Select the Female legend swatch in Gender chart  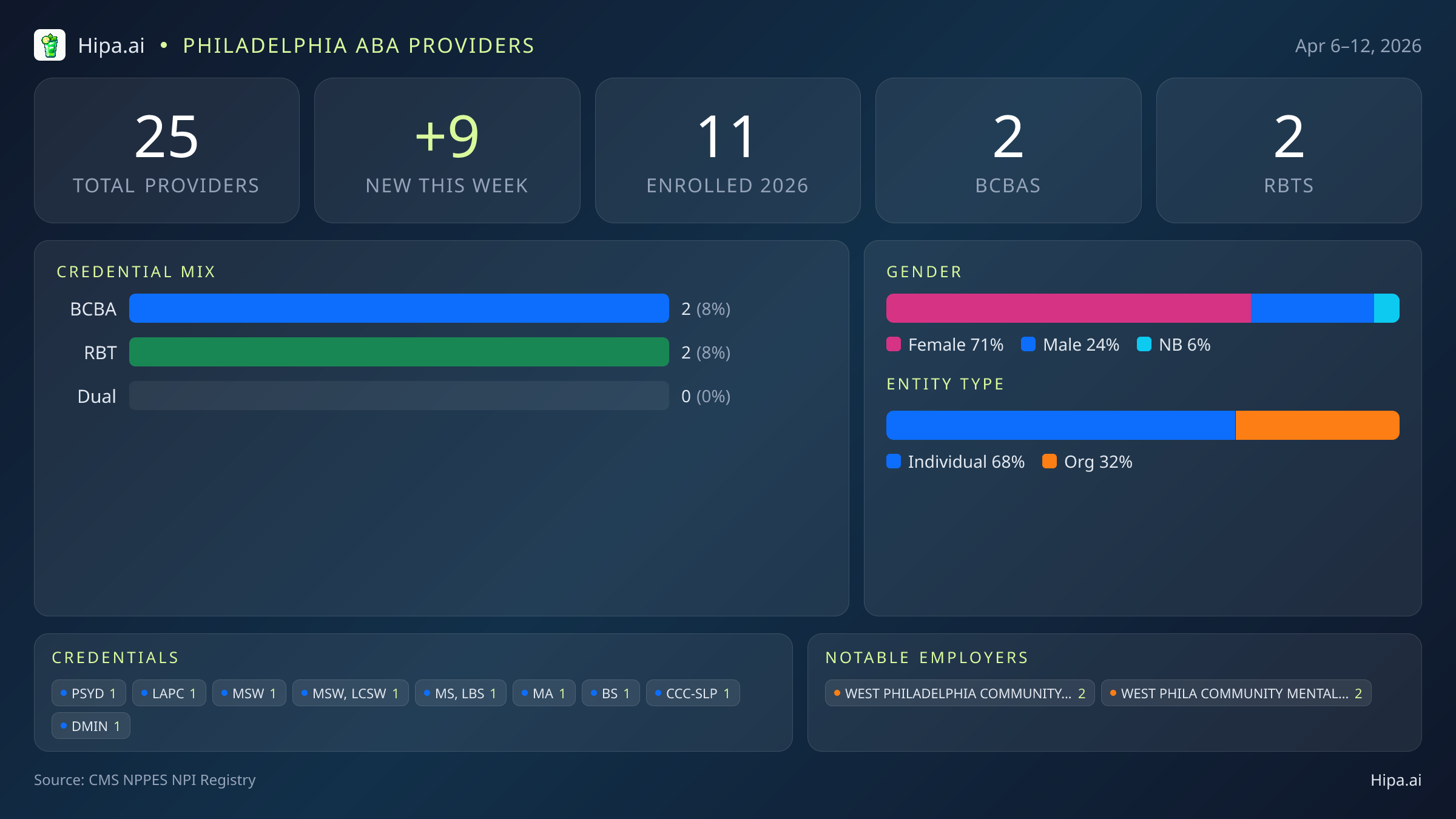(894, 344)
